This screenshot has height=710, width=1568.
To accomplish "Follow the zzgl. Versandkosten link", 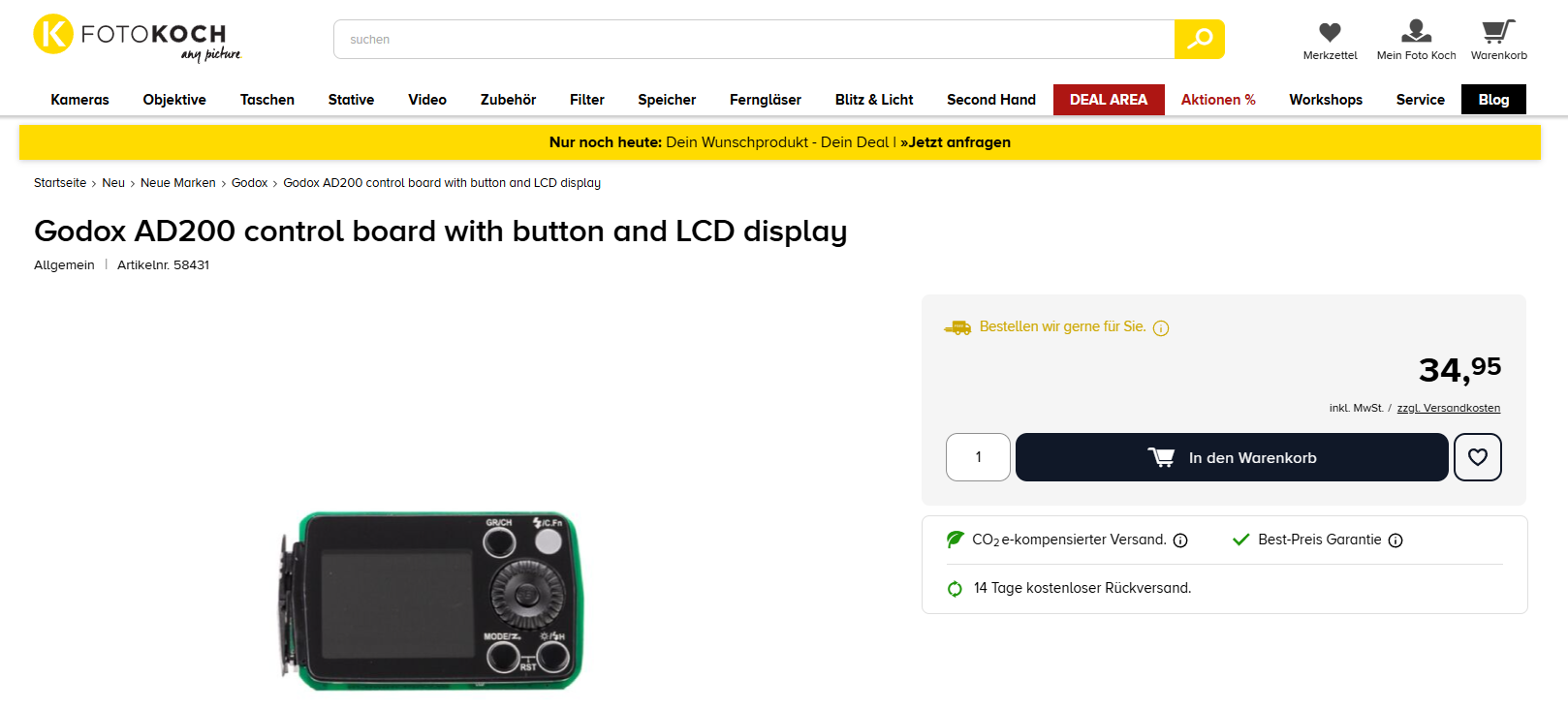I will point(1448,408).
